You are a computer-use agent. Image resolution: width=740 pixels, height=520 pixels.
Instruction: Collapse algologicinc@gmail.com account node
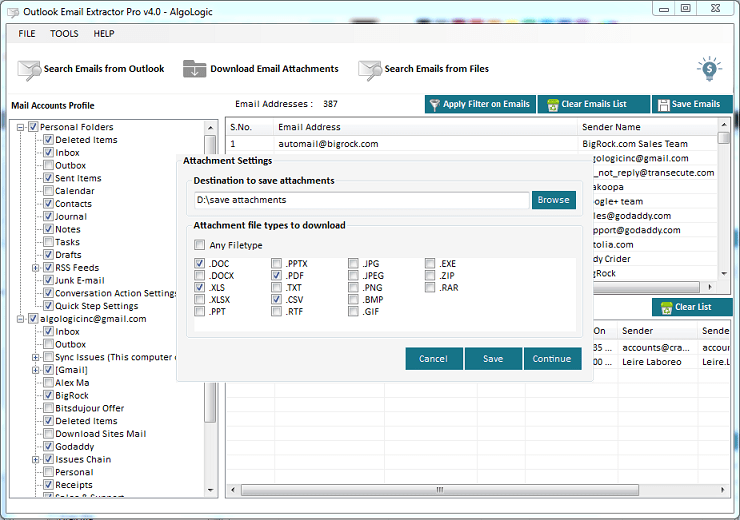click(21, 319)
